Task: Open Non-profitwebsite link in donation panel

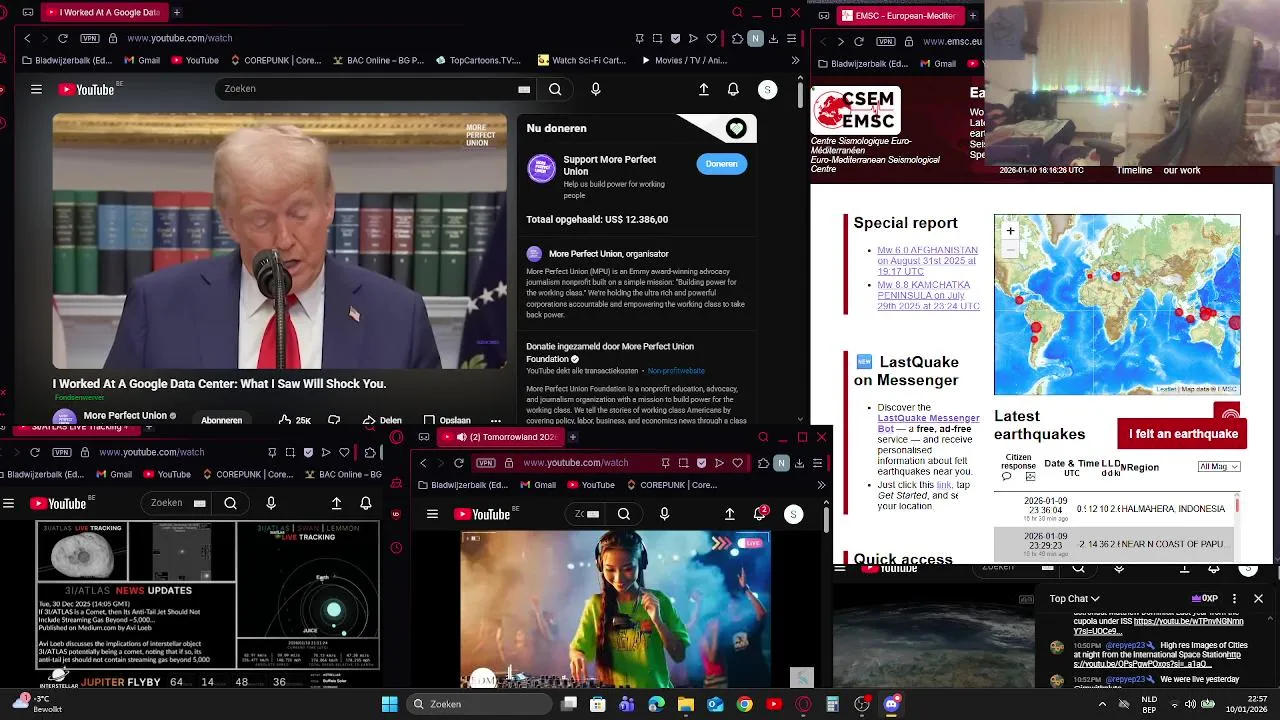Action: [x=676, y=371]
